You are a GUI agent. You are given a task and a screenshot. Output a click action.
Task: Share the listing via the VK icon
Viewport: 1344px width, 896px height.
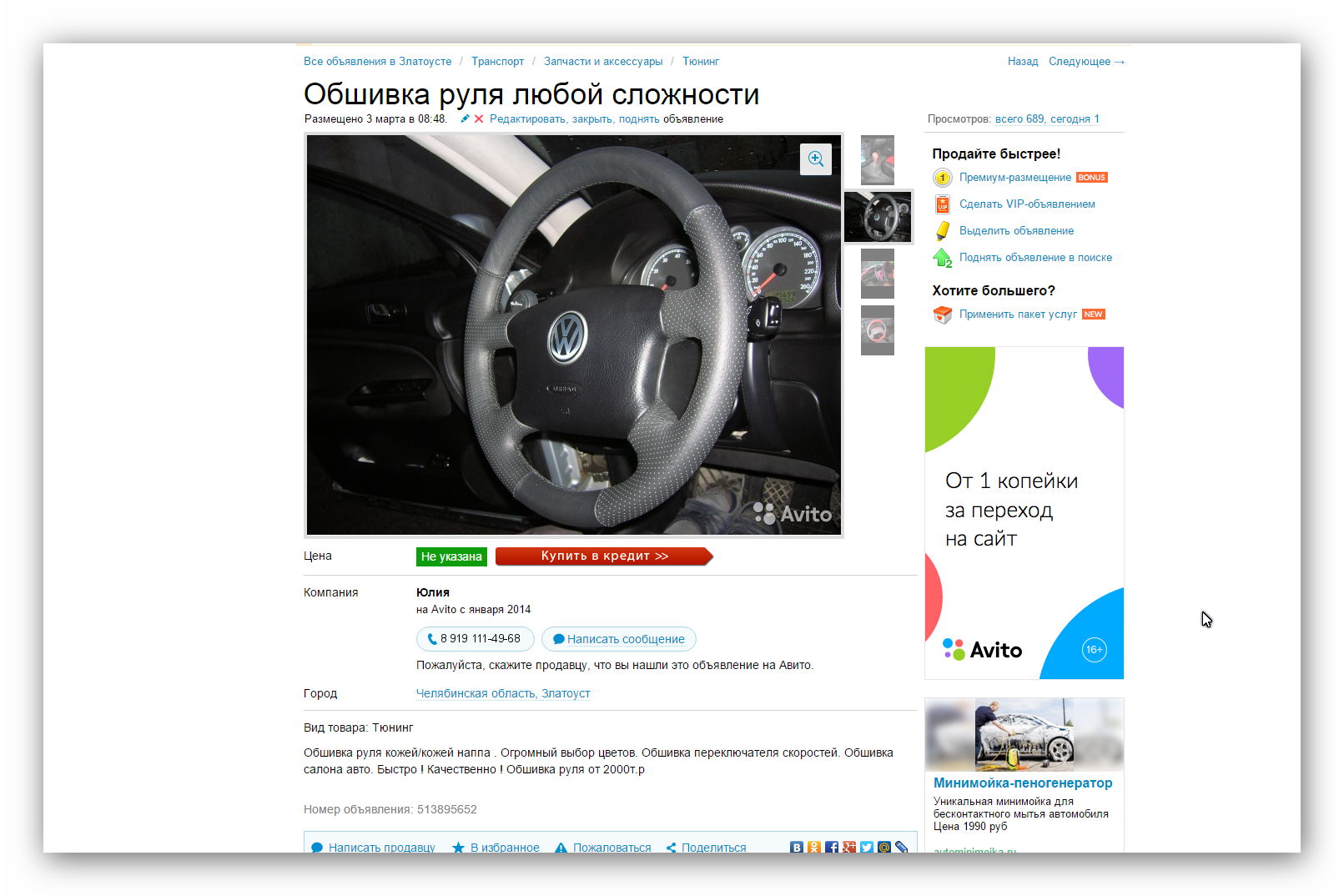tap(797, 848)
